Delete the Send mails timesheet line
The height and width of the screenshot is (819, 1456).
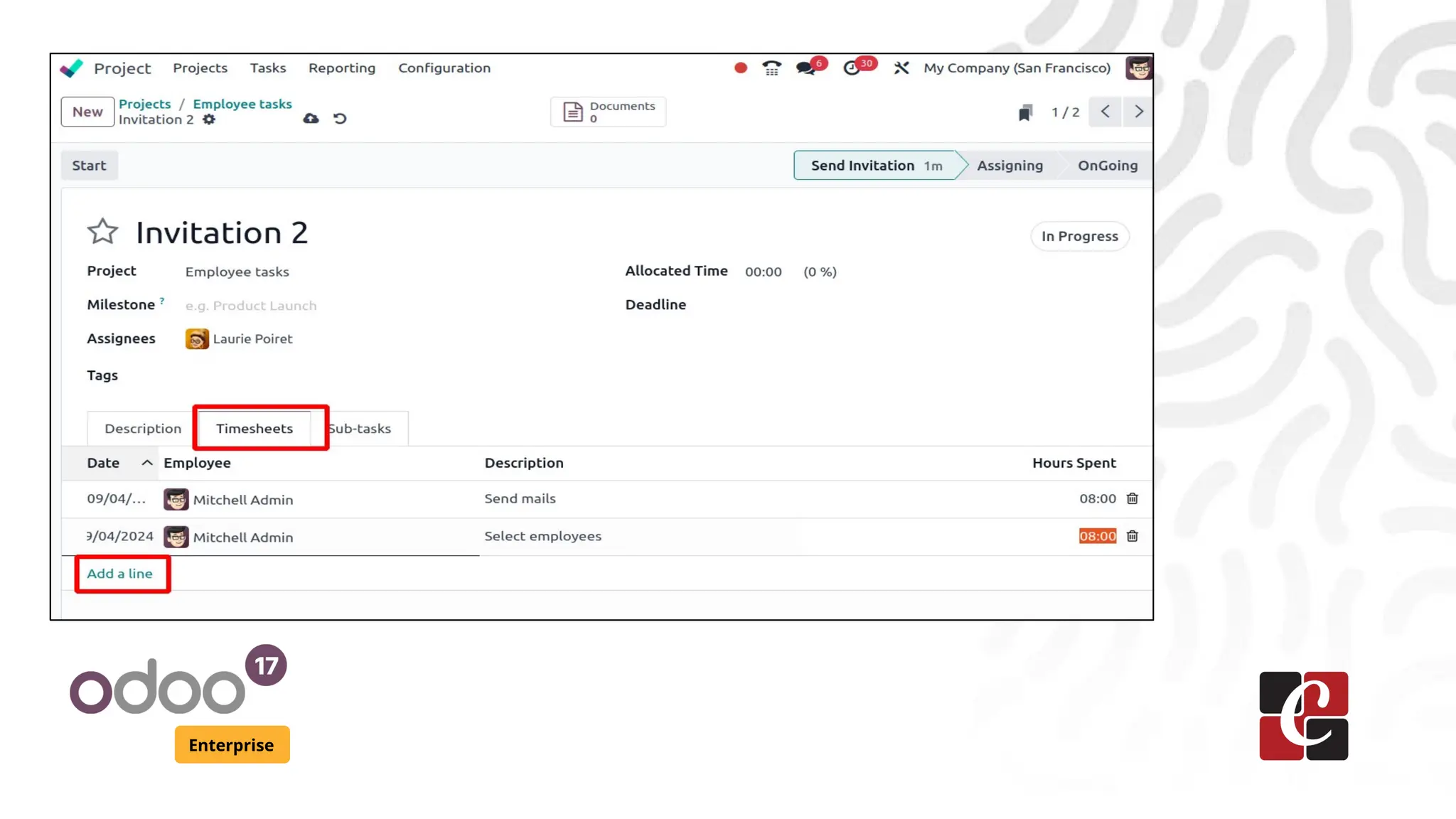(1132, 499)
